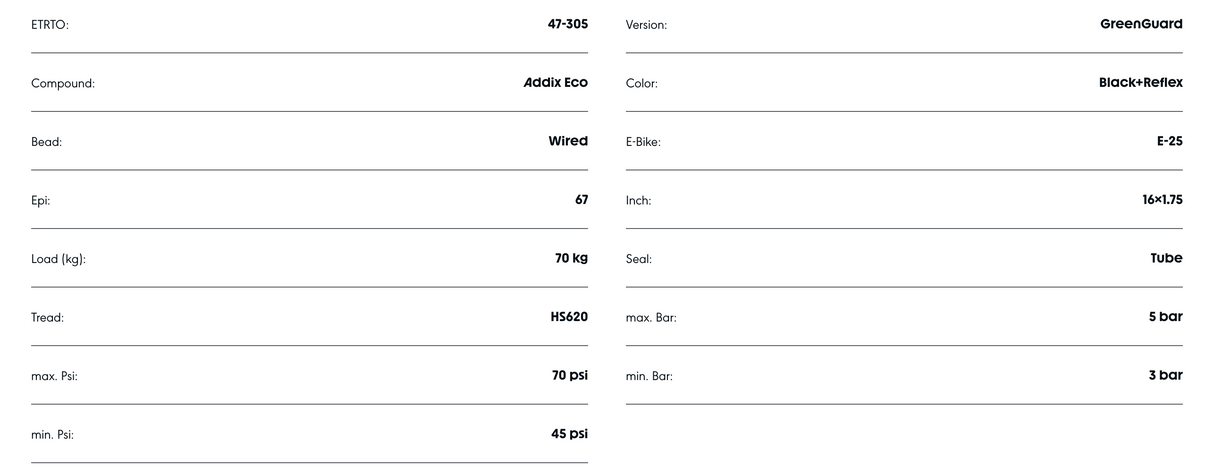1214x475 pixels.
Task: Click the "Load (kg):" row label
Action: tap(60, 259)
